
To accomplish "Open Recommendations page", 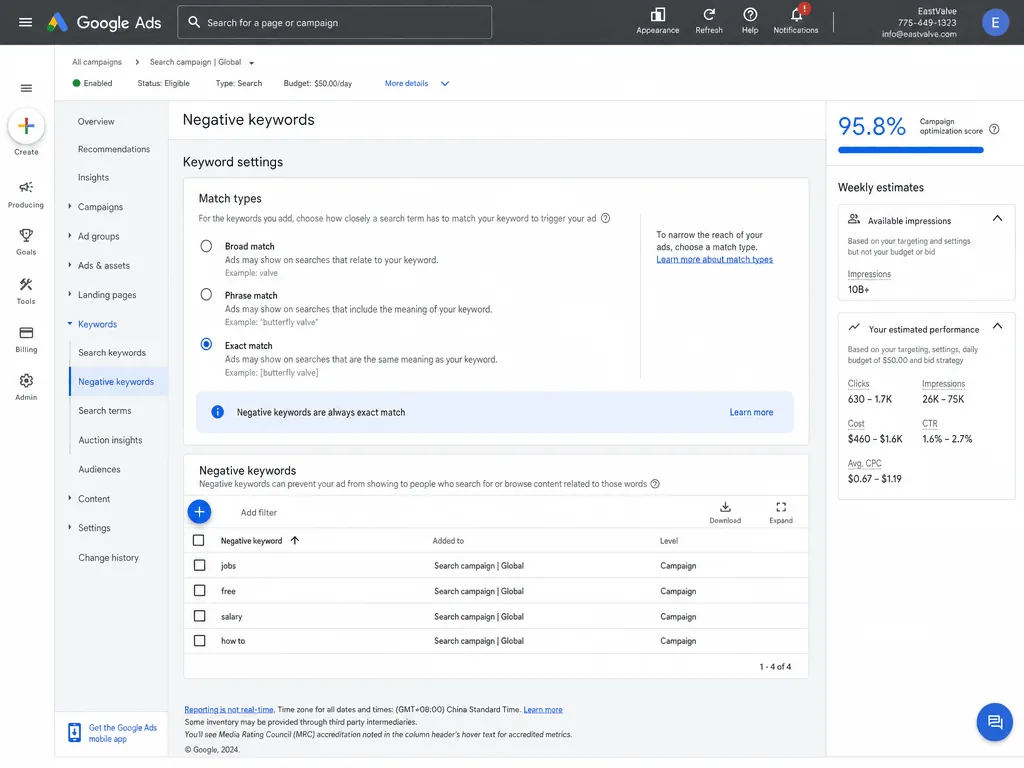I will tap(114, 150).
